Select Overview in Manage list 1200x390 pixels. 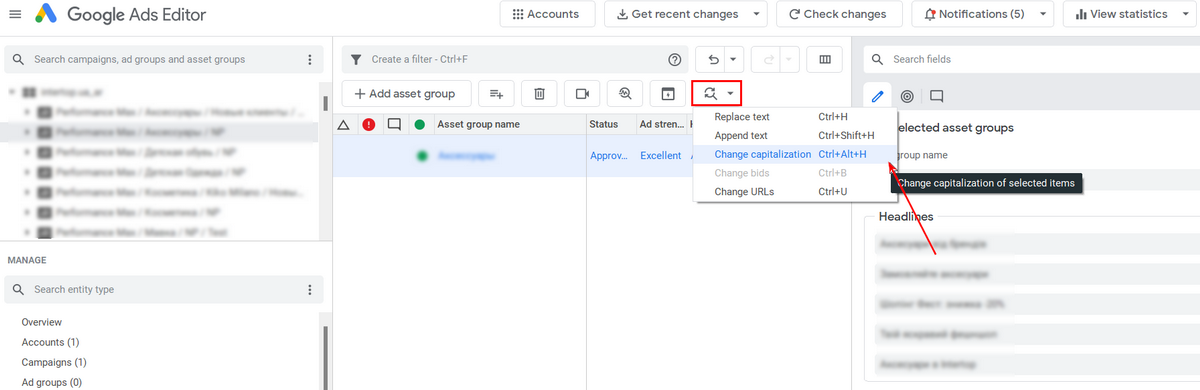click(42, 322)
